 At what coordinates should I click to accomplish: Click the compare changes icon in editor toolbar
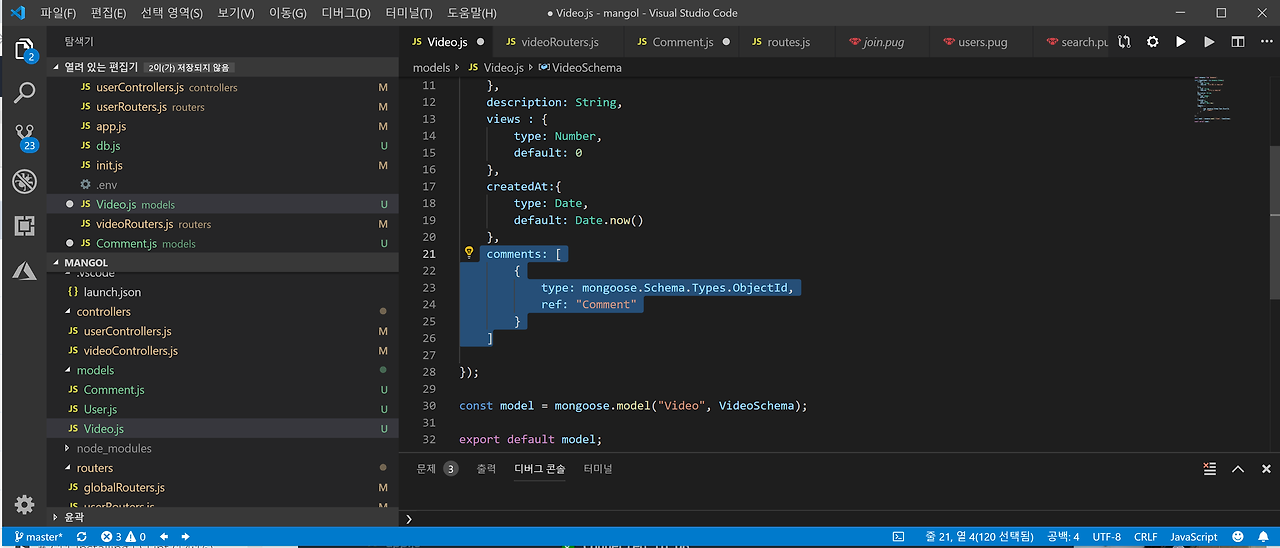click(x=1125, y=42)
